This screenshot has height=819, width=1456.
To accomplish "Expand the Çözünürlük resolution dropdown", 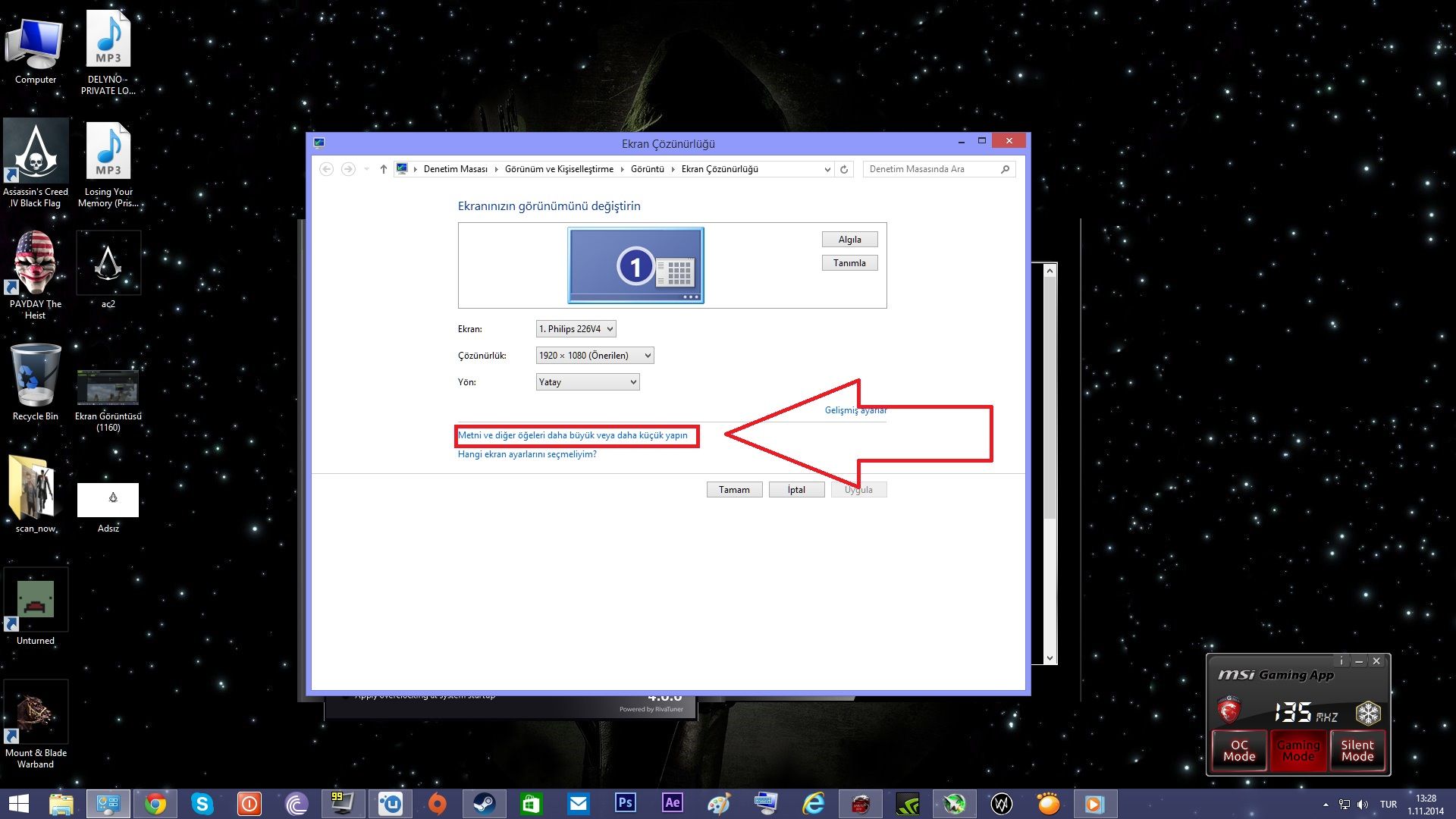I will click(595, 356).
